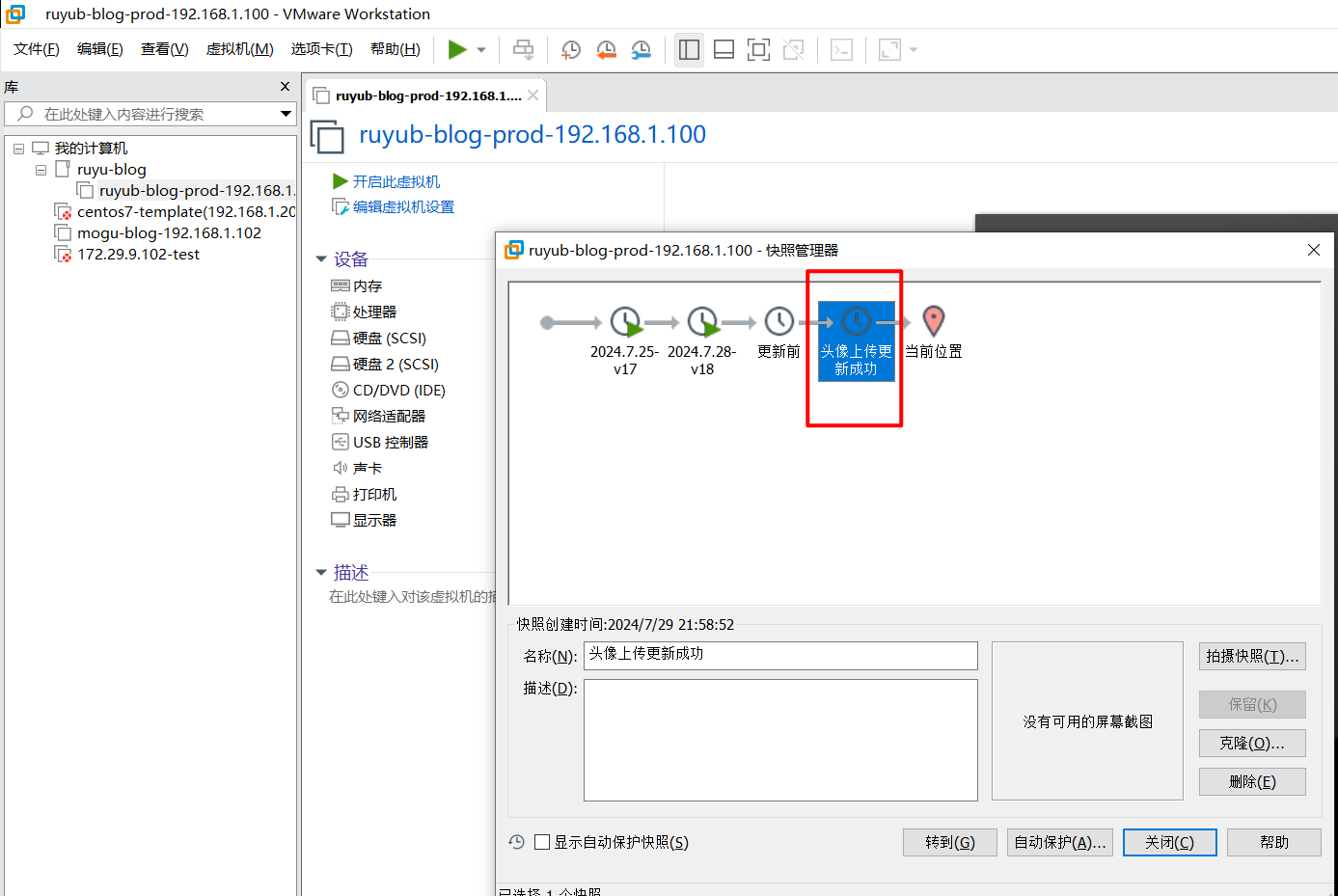Close the ruyub-blog-prod tab
The image size is (1338, 896).
click(x=532, y=95)
